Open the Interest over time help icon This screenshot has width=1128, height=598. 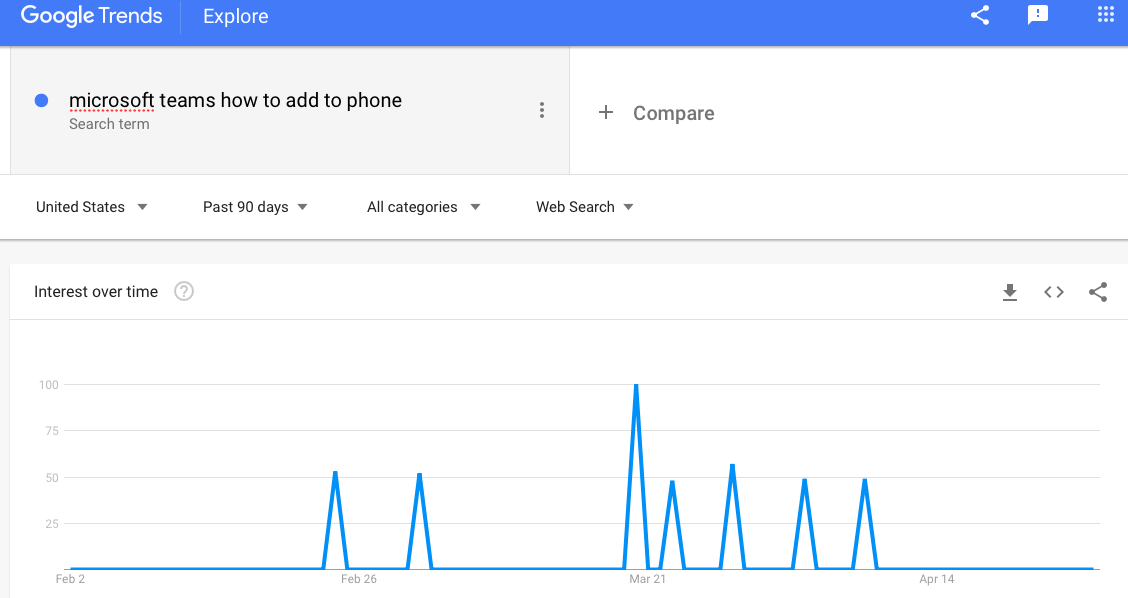tap(184, 292)
